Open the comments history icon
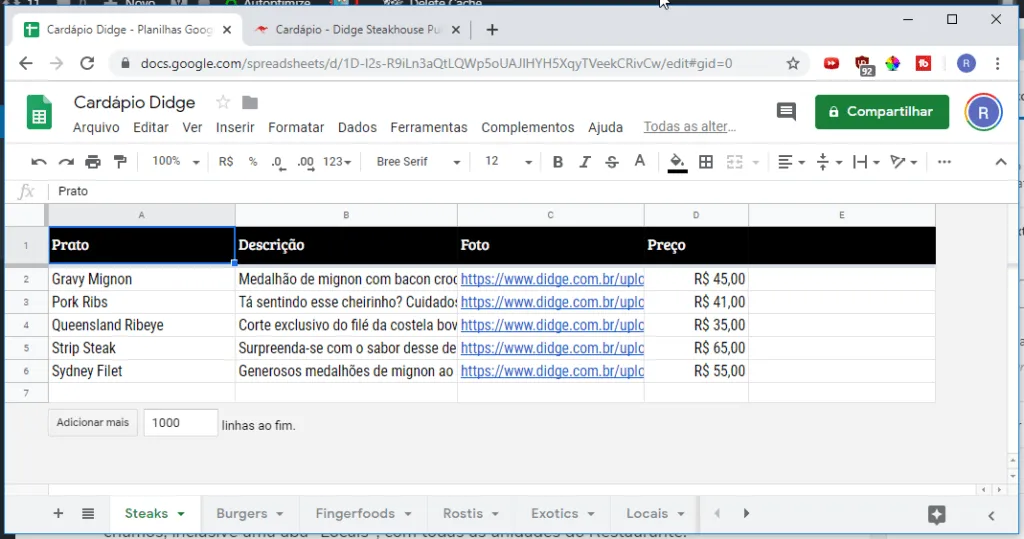 point(786,112)
